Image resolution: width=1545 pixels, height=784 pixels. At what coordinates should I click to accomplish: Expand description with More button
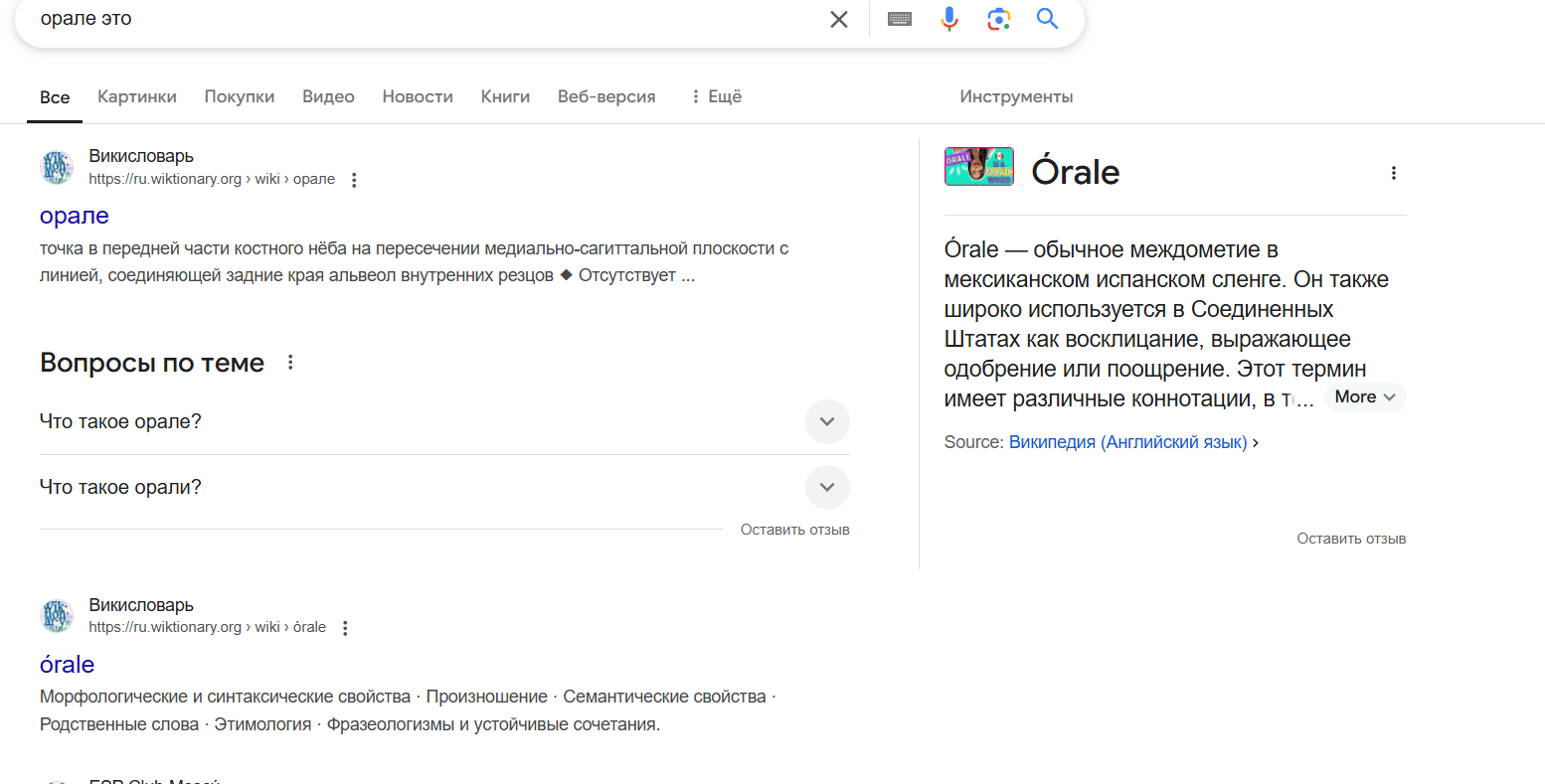pyautogui.click(x=1364, y=397)
